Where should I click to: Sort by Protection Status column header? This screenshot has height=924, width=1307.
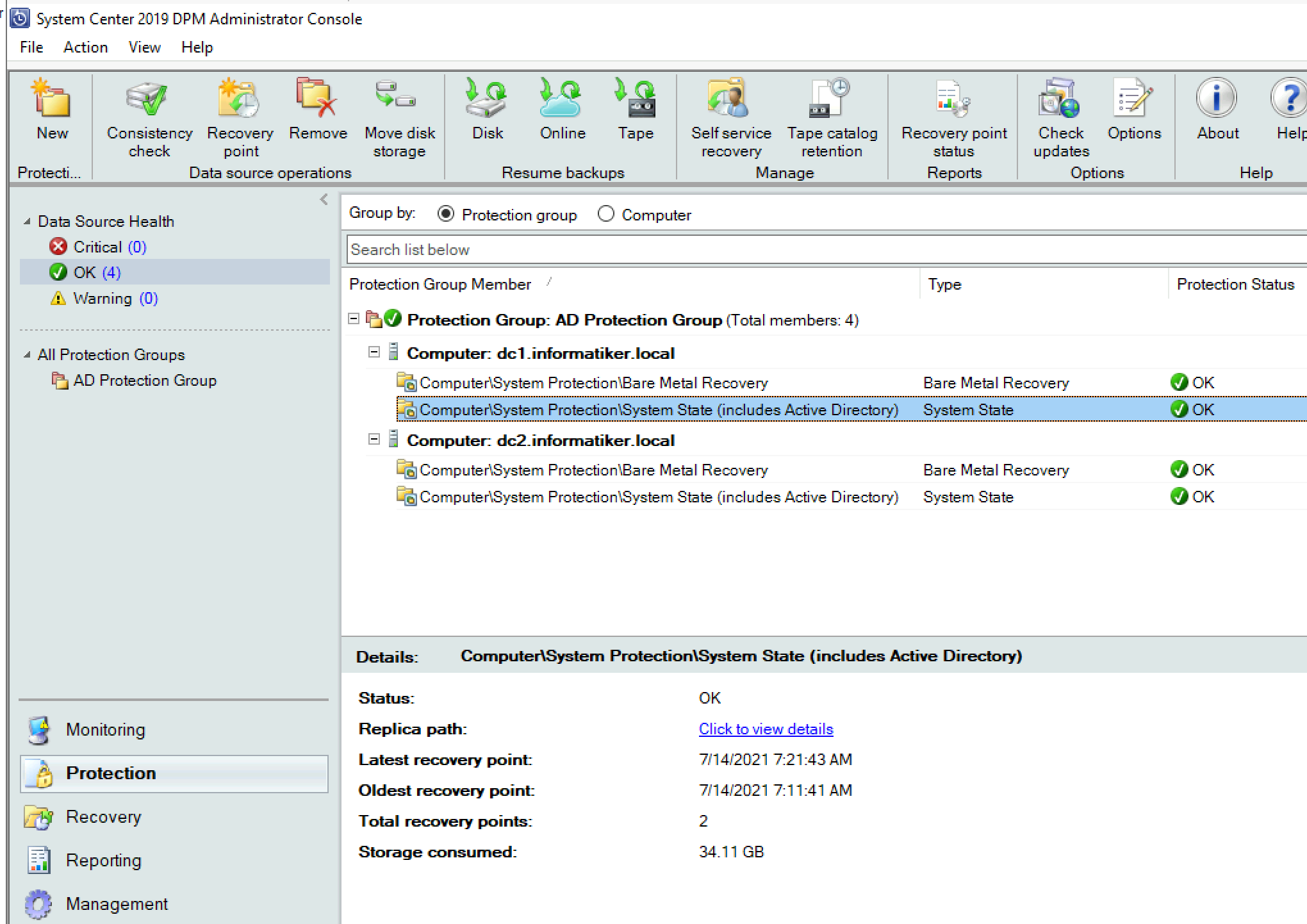[x=1235, y=284]
